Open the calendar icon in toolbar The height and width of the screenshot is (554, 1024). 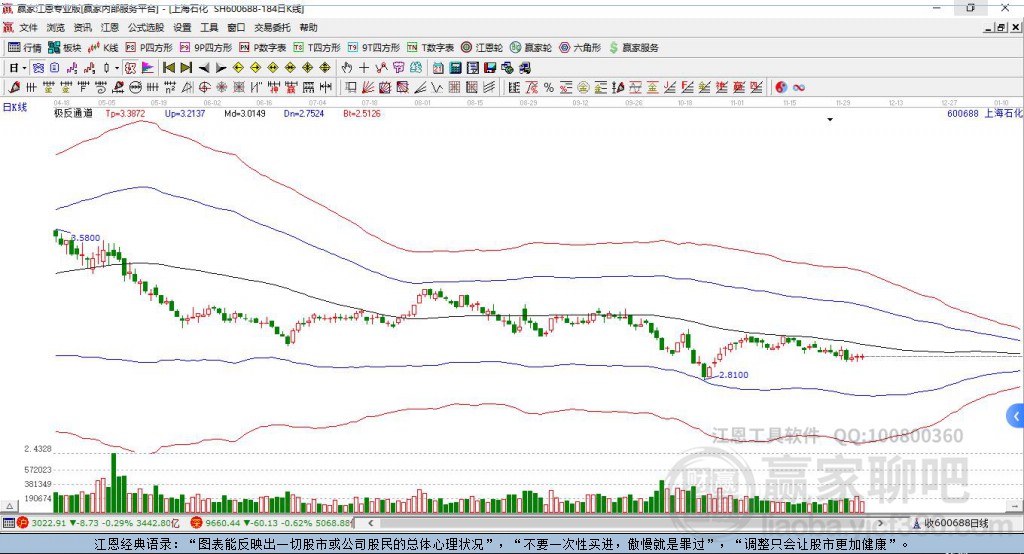pos(438,68)
